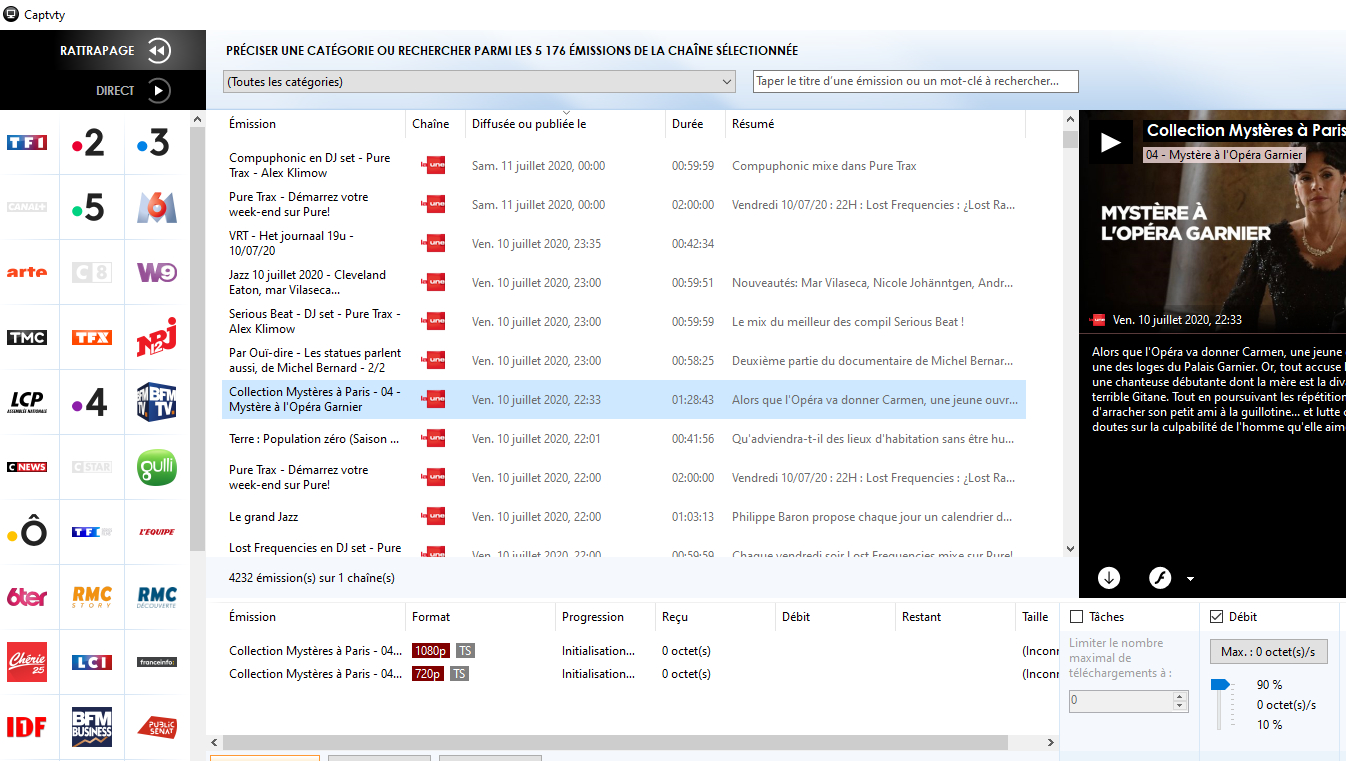Pick the BFM TV channel icon

point(156,402)
